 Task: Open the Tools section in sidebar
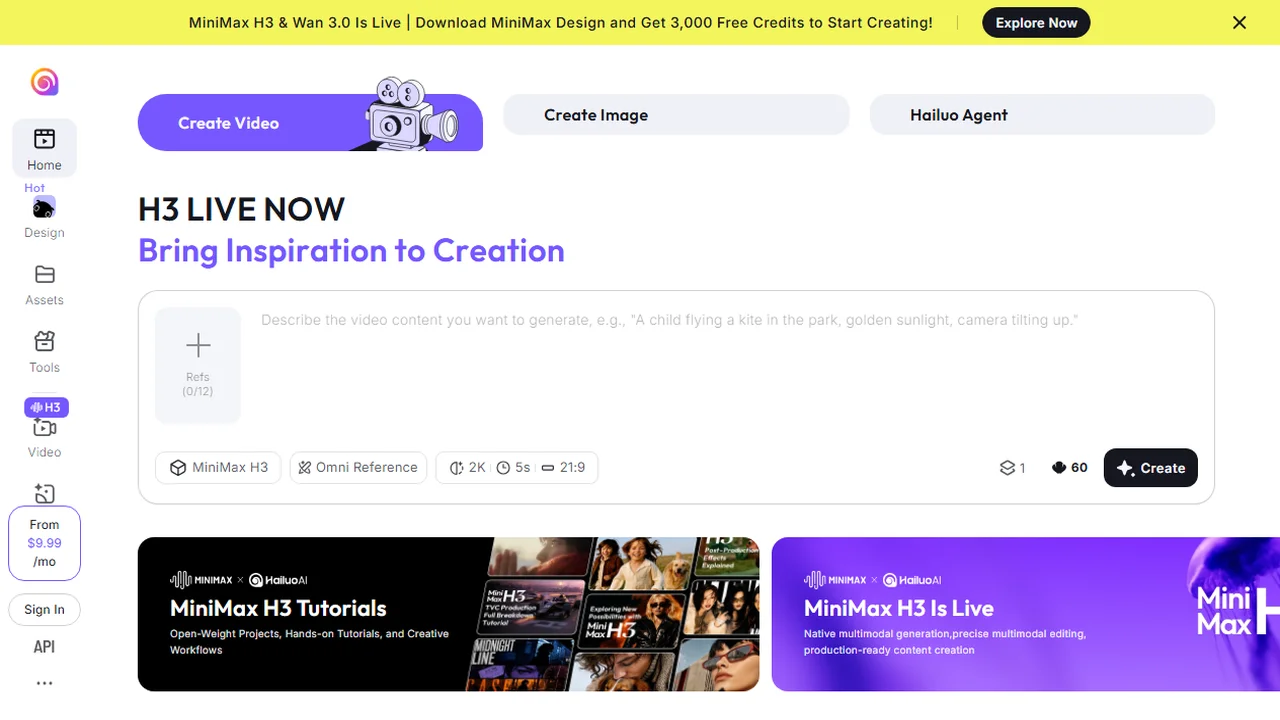click(x=44, y=352)
